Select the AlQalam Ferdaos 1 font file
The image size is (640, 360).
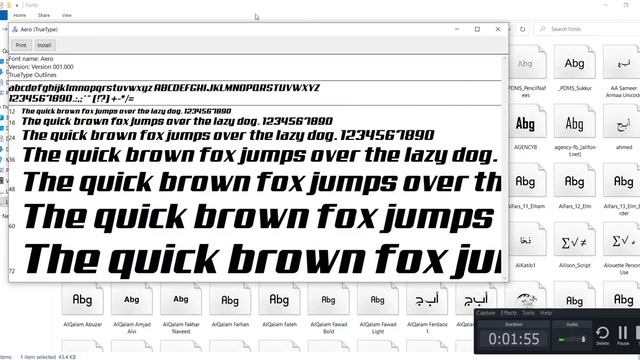pos(427,308)
